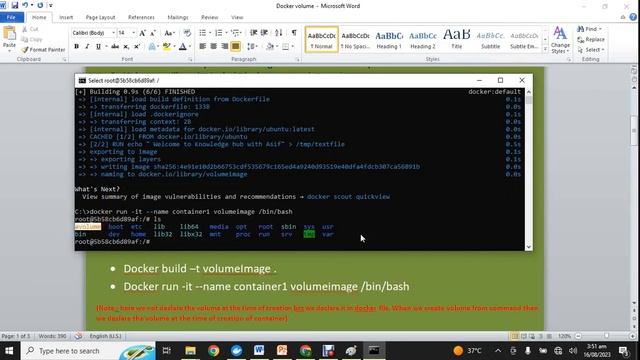Open the File tab
This screenshot has height=360, width=640.
point(11,17)
